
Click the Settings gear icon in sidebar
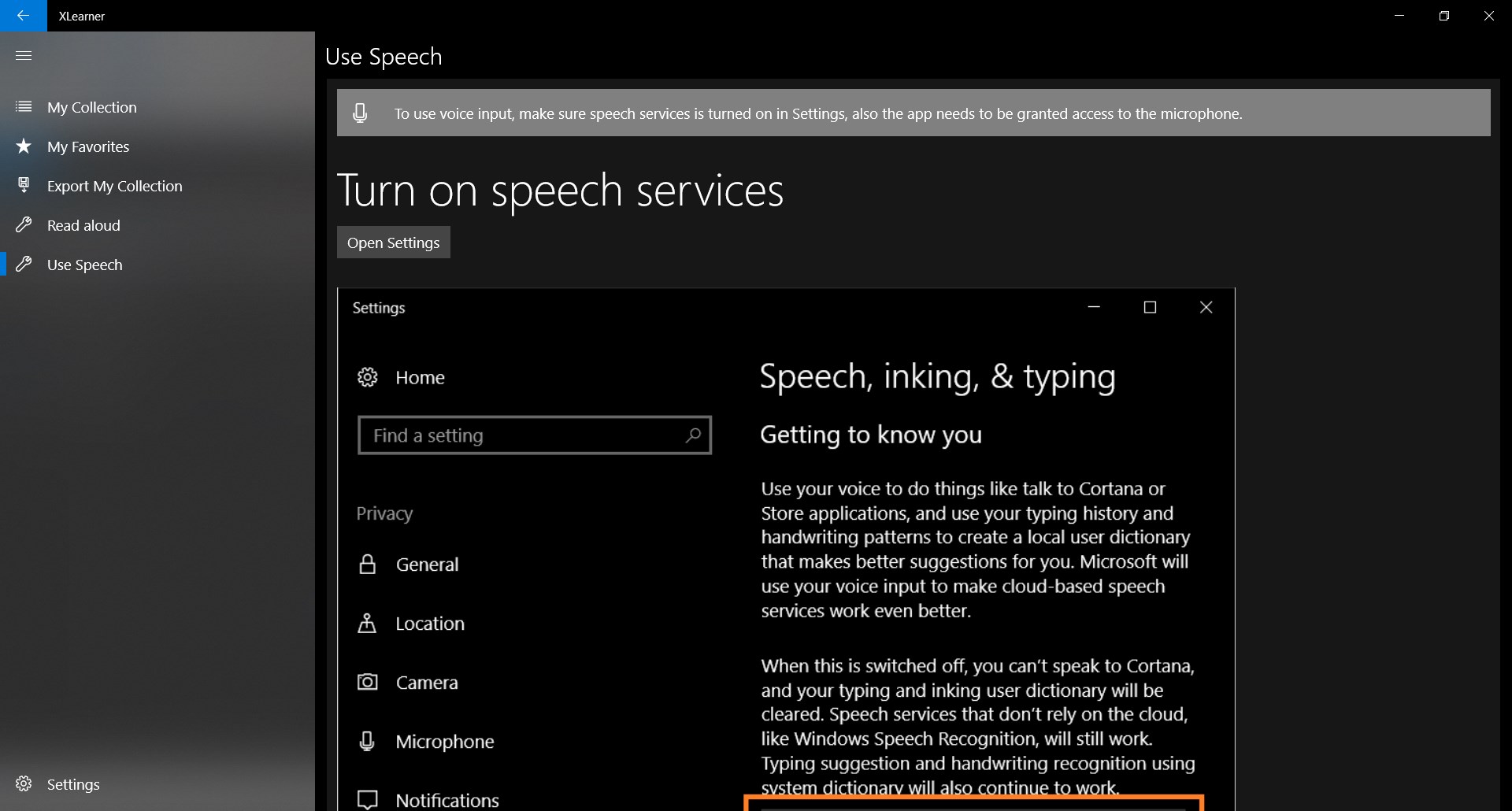[24, 784]
